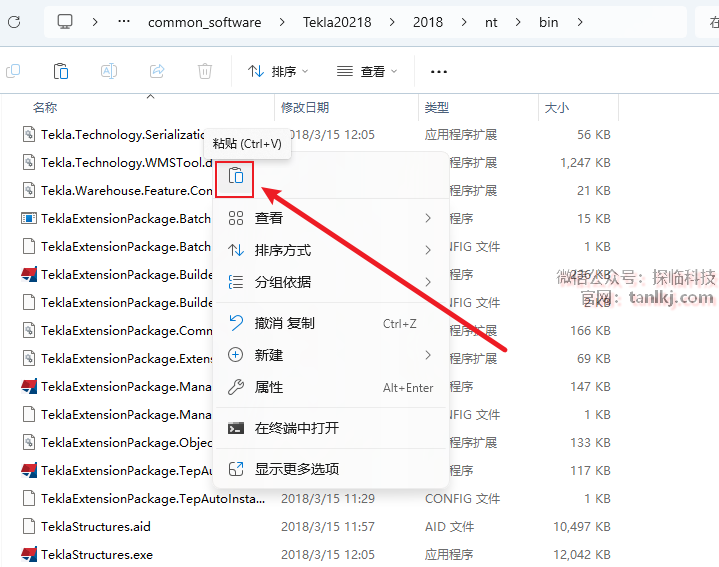Screen dimensions: 719x567
Task: Navigate to Tekla20218 in the address bar
Action: (337, 22)
